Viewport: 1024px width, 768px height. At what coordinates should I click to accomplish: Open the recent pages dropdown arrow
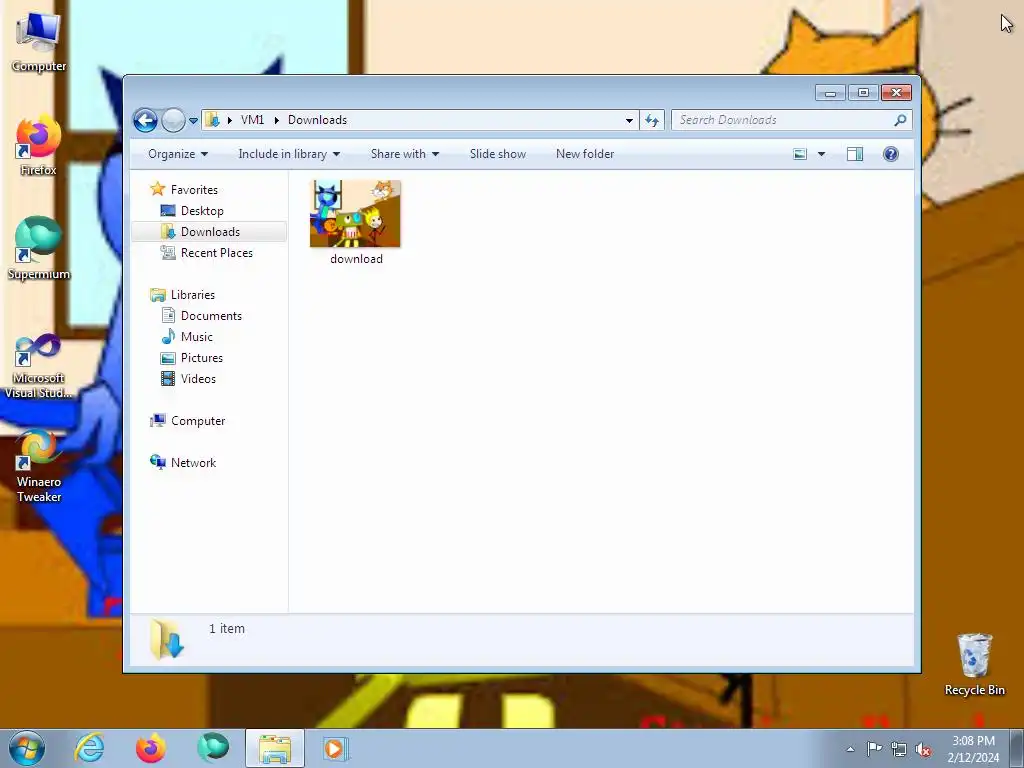[x=193, y=121]
